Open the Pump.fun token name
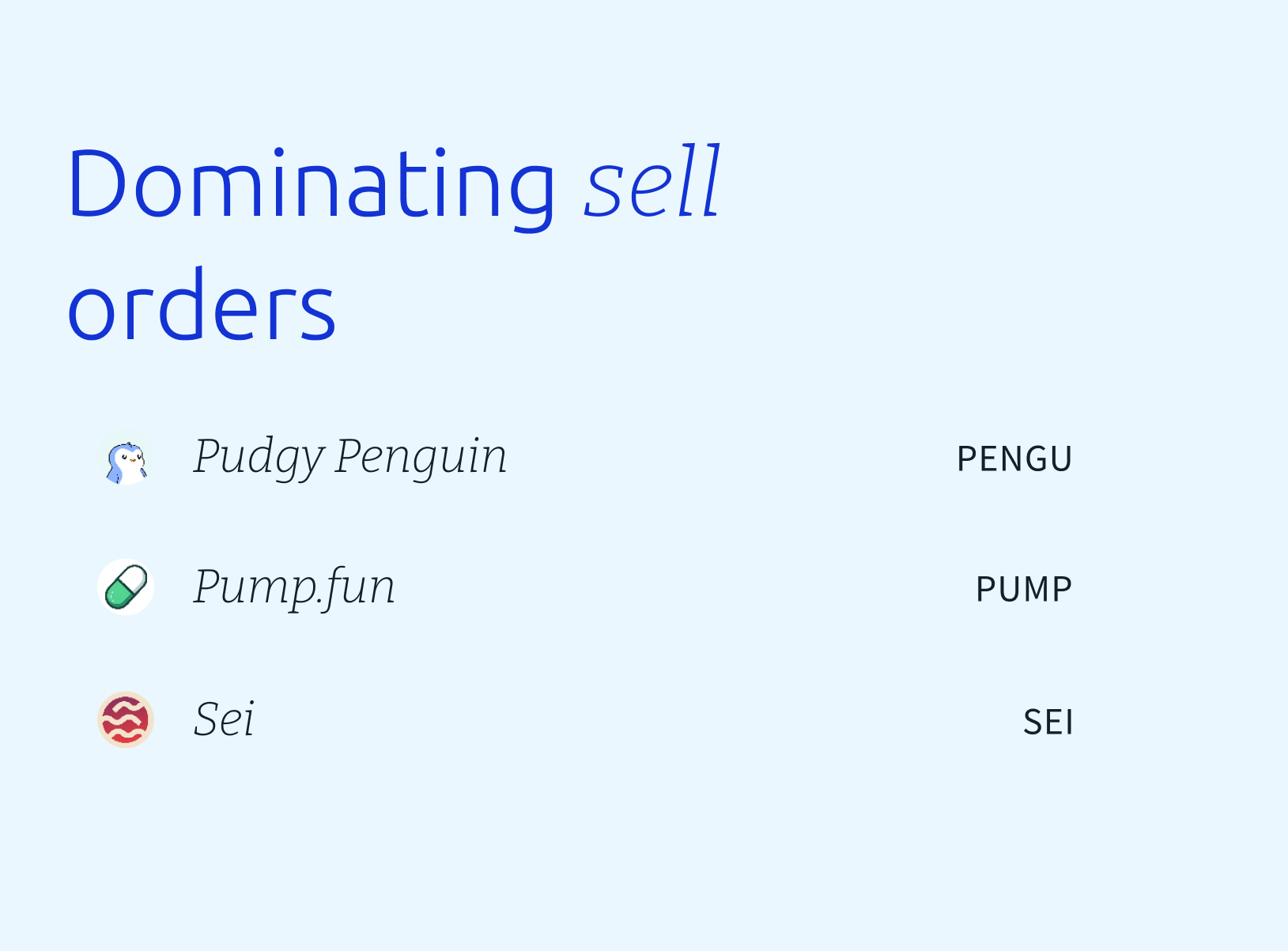Viewport: 1288px width, 951px height. (294, 587)
